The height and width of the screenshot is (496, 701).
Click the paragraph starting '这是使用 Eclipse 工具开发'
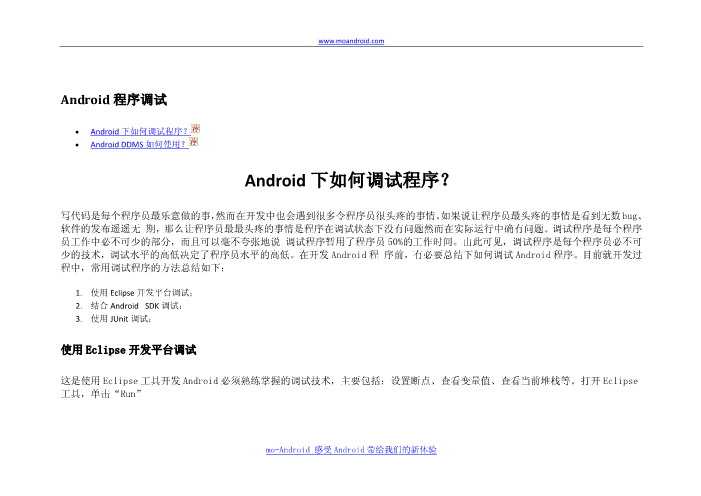pos(350,387)
